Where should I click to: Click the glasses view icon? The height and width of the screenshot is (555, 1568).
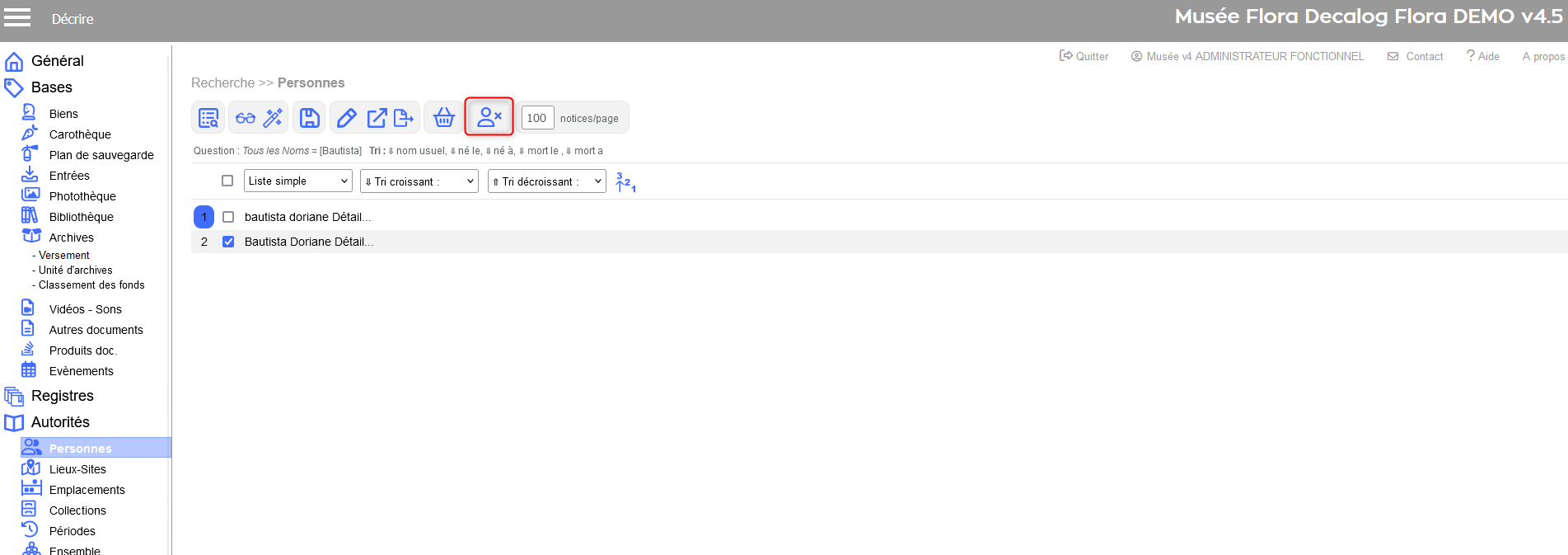[x=246, y=118]
